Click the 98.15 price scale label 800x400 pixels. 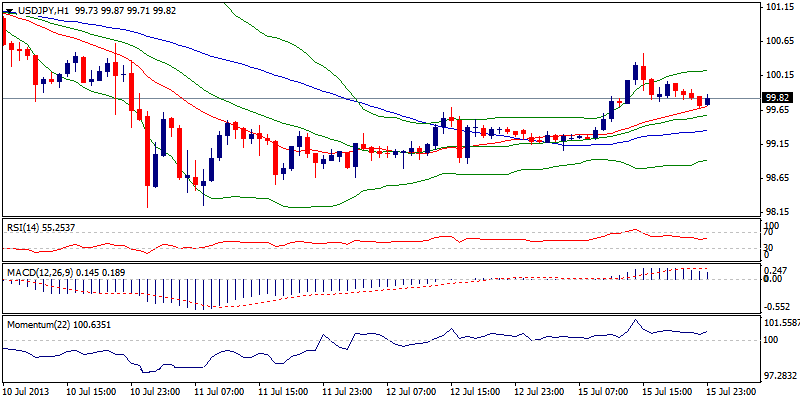click(x=778, y=212)
